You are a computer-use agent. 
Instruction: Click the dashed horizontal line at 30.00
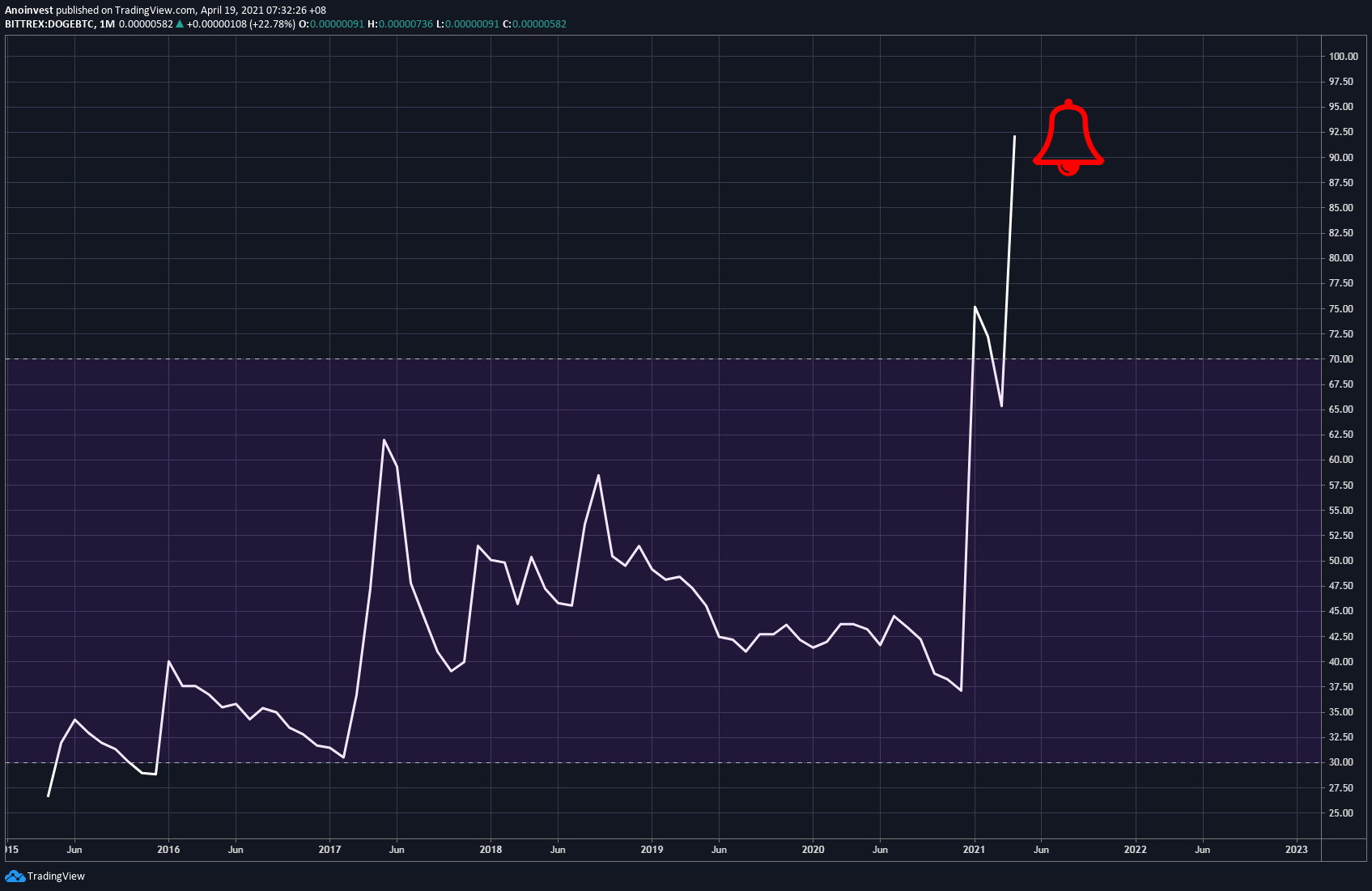664,762
